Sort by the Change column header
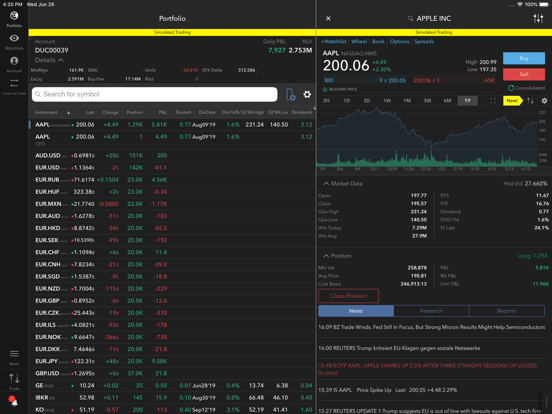Viewport: 552px width, 414px height. pyautogui.click(x=110, y=112)
